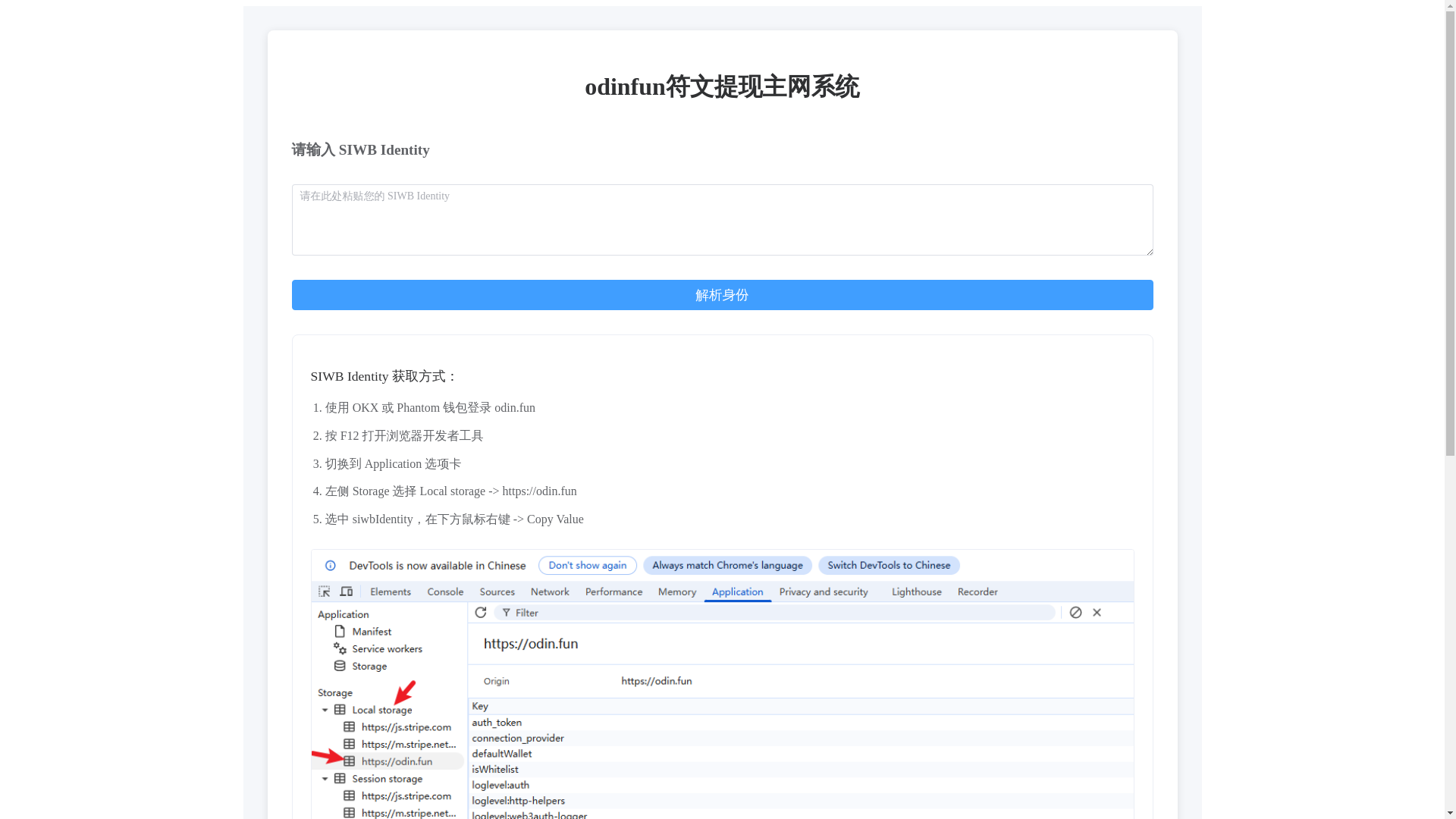Select https://m.stripe.net... under Local storage
The image size is (1456, 819).
[x=409, y=745]
